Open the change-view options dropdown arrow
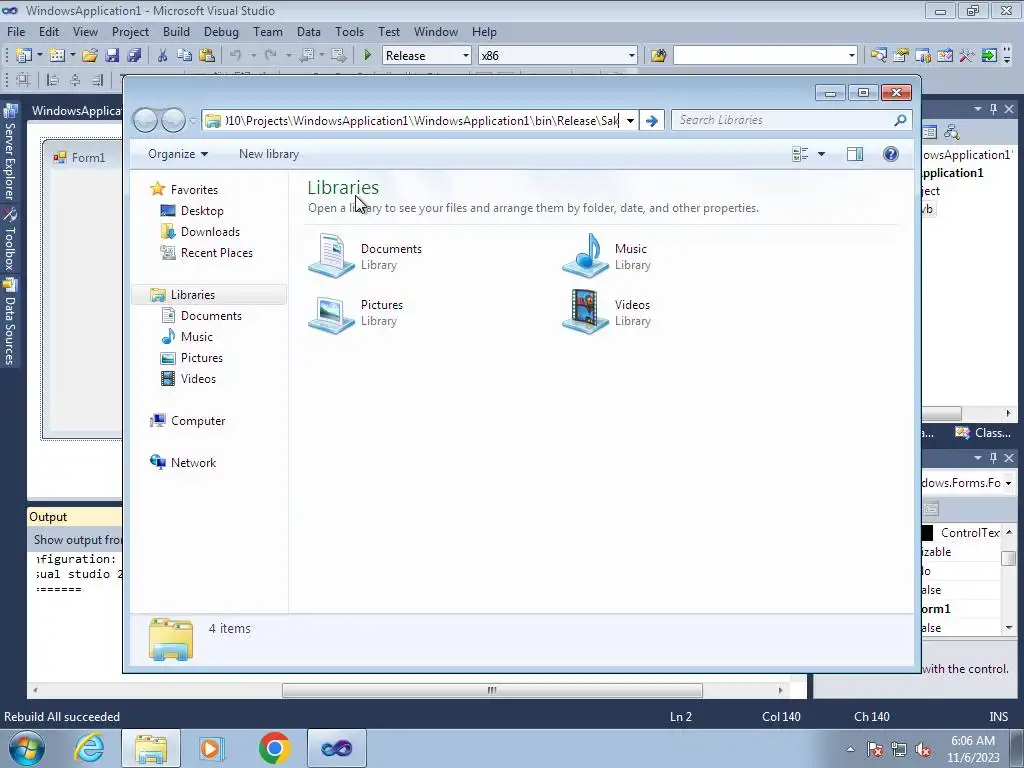 (x=822, y=154)
